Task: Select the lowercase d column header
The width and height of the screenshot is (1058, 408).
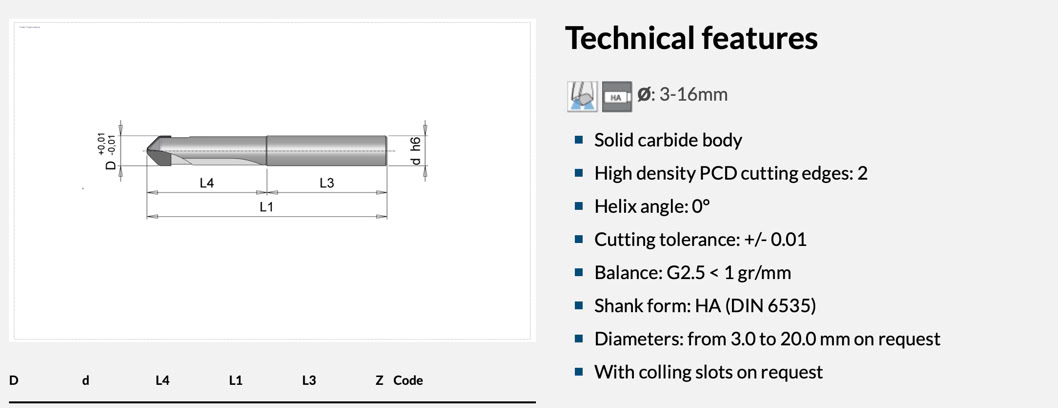Action: 86,381
